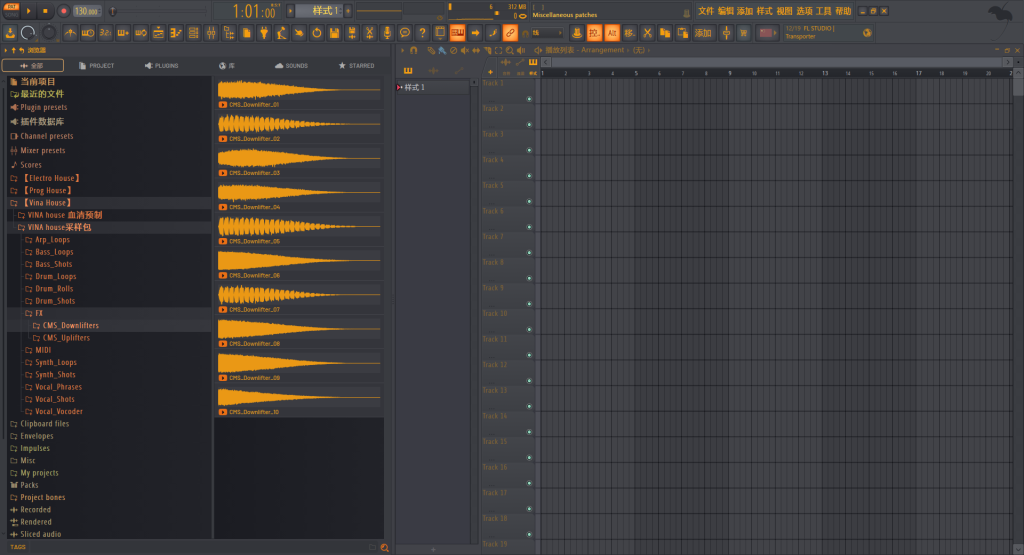Open the mixer from the toolbar icon
1024x555 pixels.
point(211,33)
